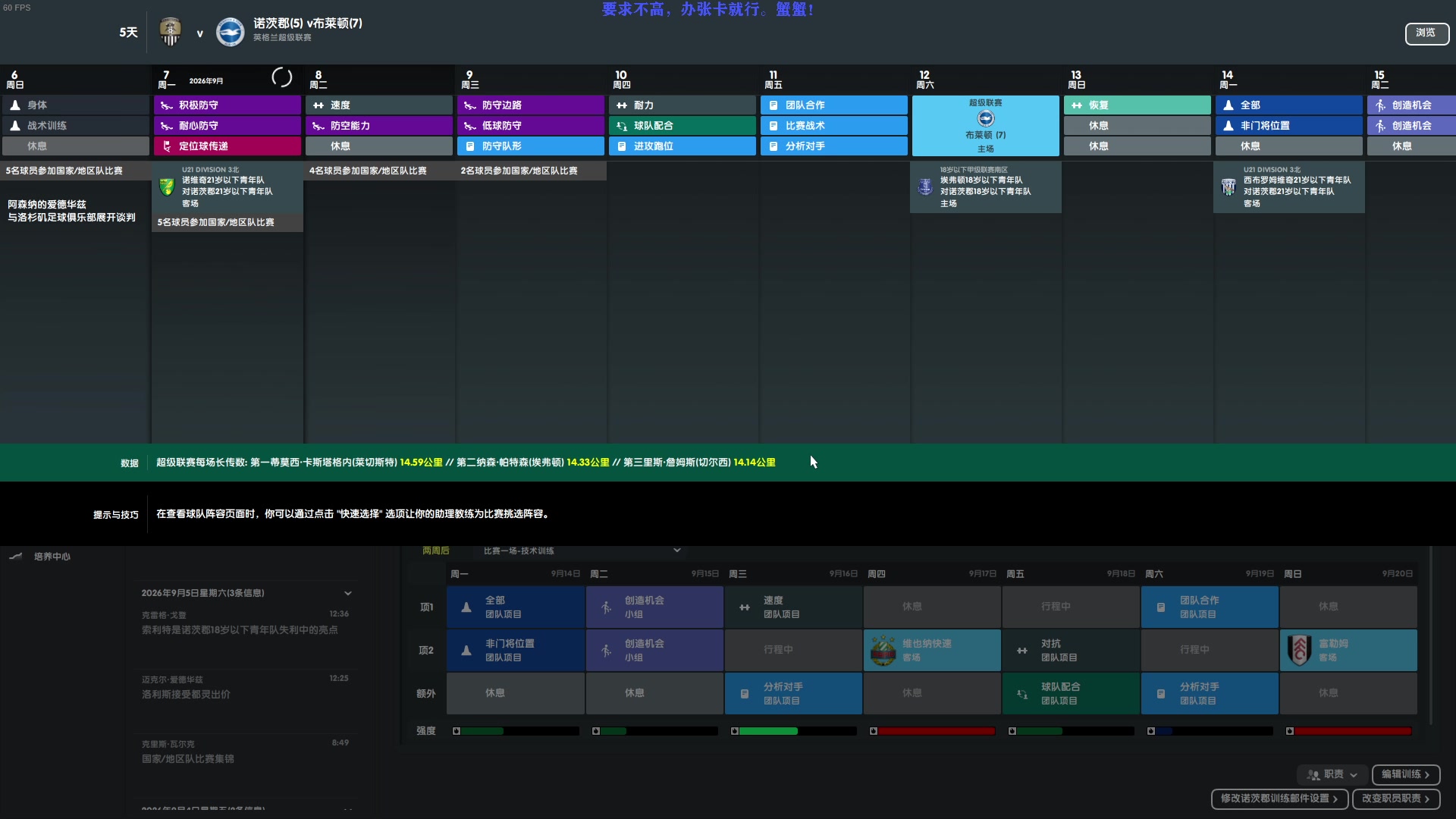Toggle the Tuesday 9月15日 intensity marker box
Viewport: 1456px width, 819px height.
point(596,731)
